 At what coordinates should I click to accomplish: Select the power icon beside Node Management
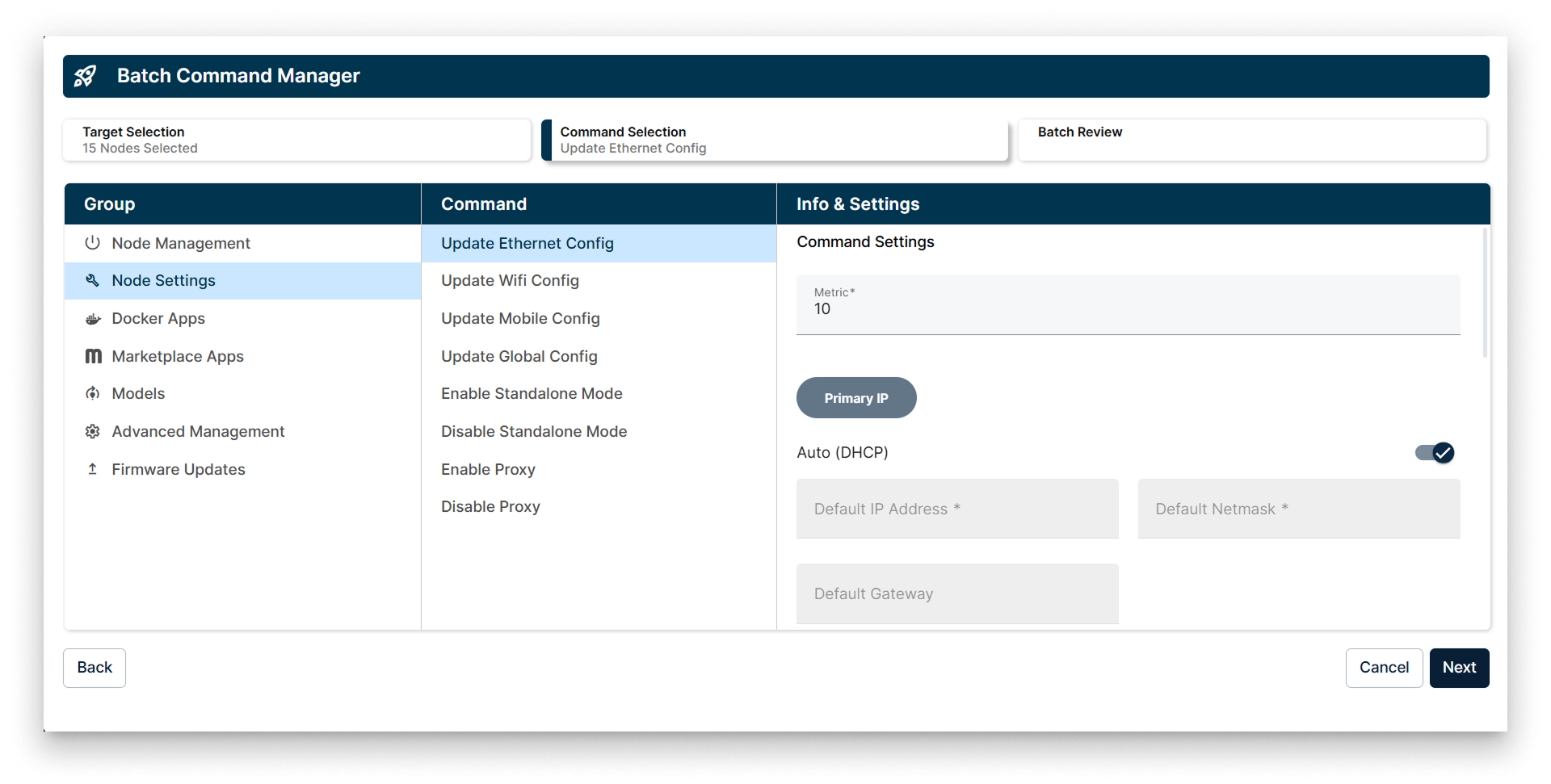click(x=92, y=242)
